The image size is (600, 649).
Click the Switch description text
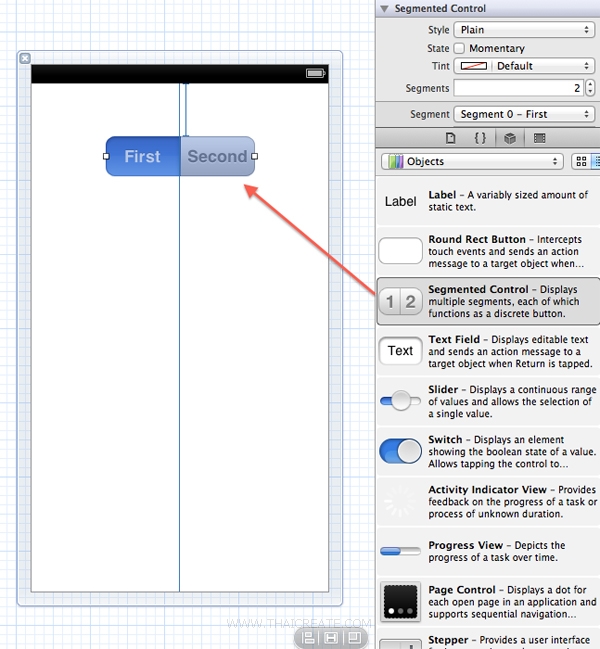click(512, 452)
